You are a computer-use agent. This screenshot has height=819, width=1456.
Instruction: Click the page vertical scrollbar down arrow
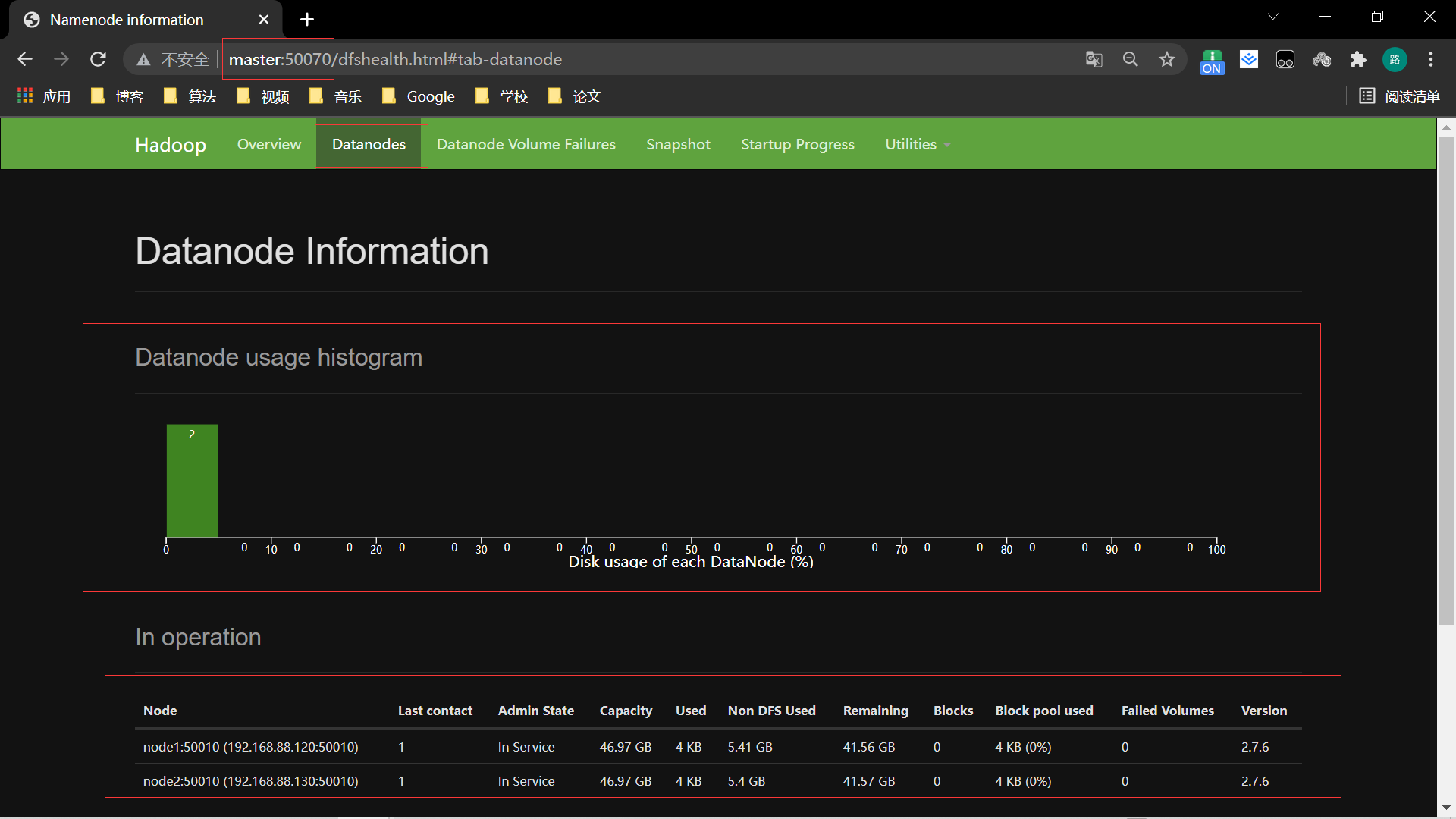[x=1446, y=808]
